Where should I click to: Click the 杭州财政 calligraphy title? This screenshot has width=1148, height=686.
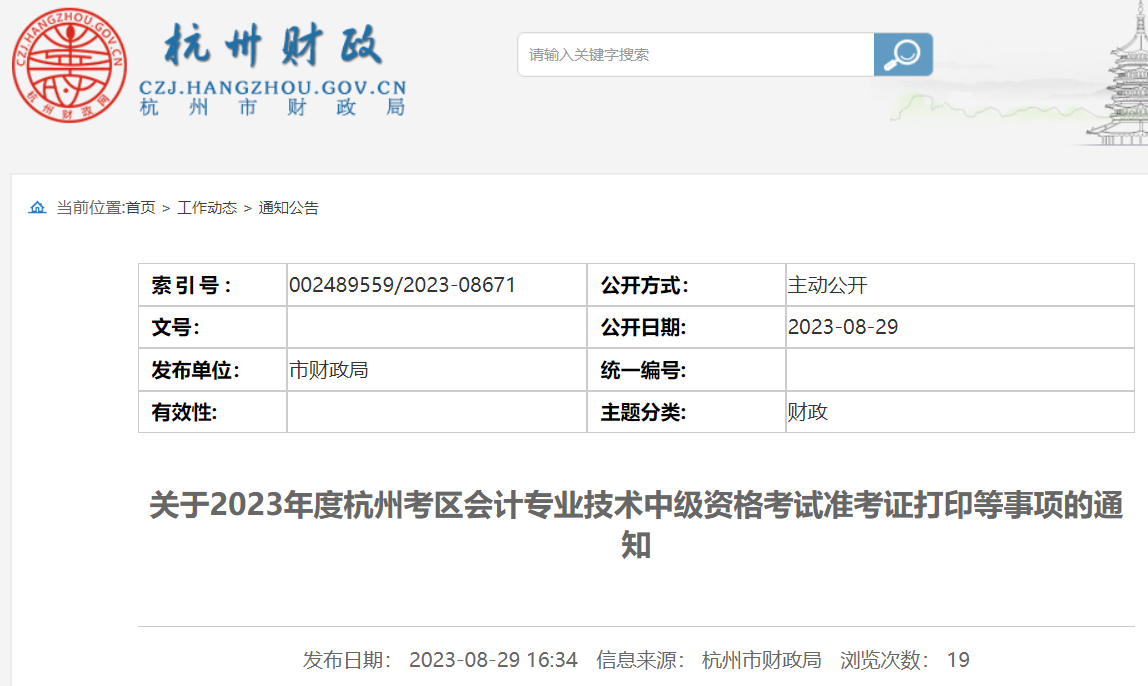click(x=272, y=46)
